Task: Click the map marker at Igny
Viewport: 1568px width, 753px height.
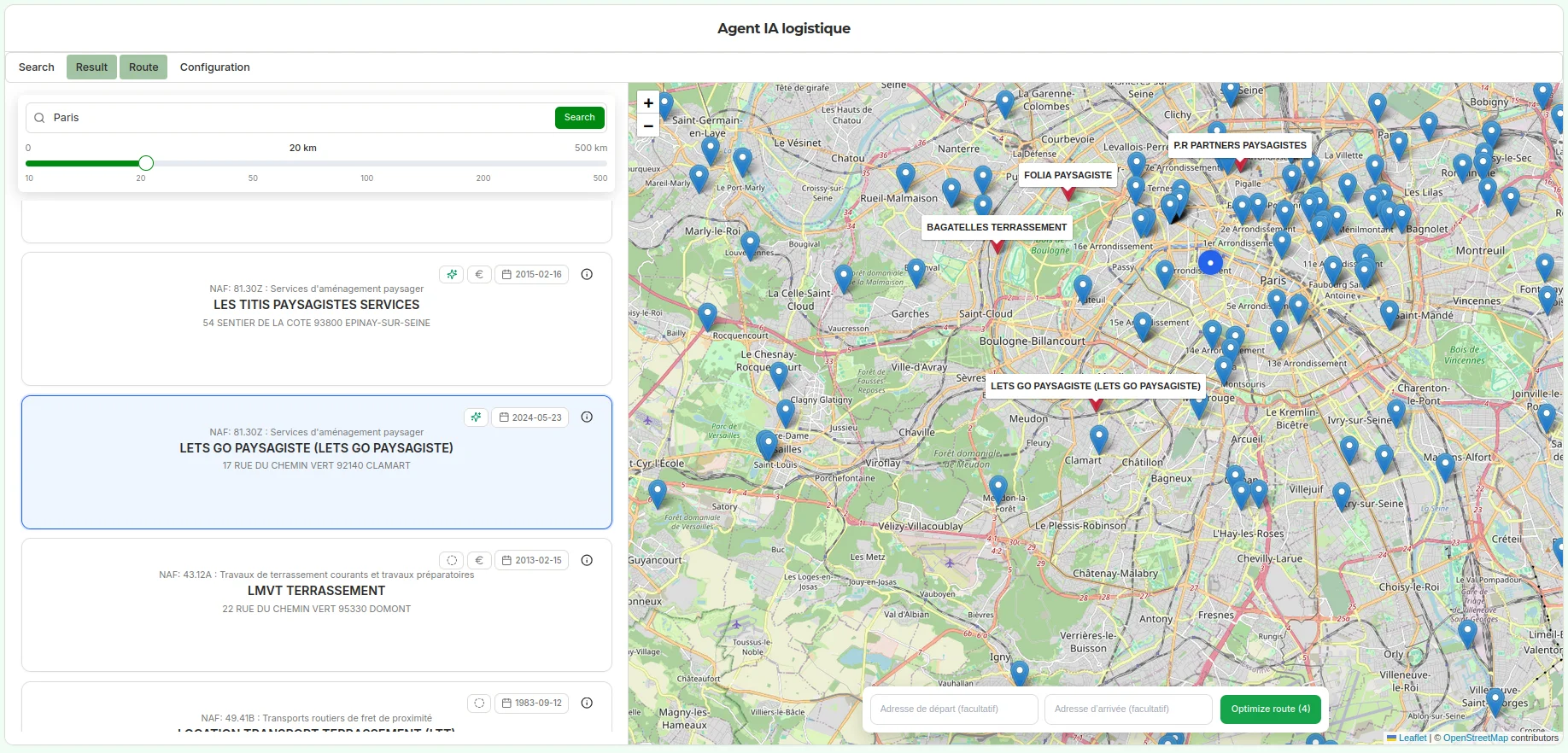Action: (1020, 673)
